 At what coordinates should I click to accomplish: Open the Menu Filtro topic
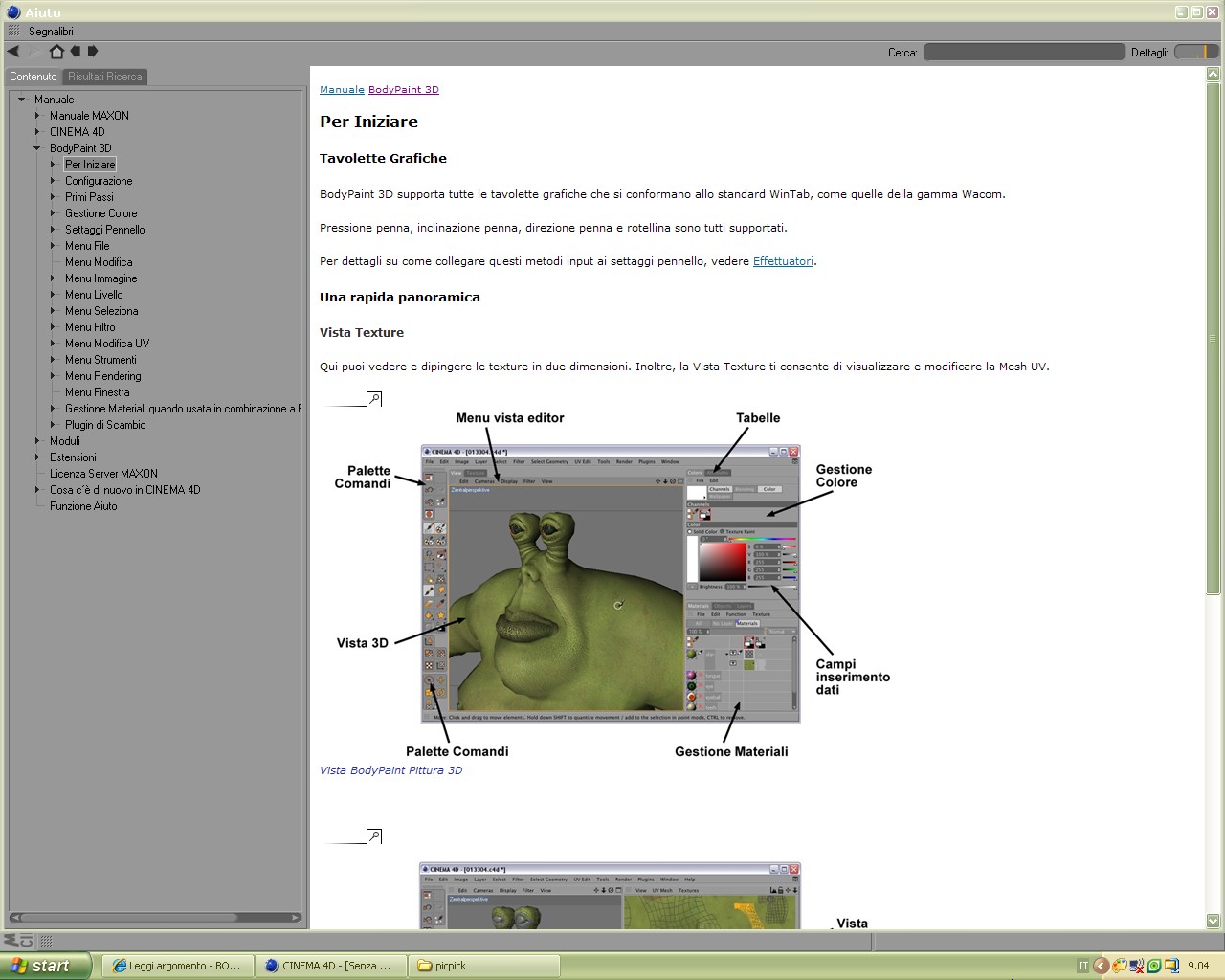90,327
